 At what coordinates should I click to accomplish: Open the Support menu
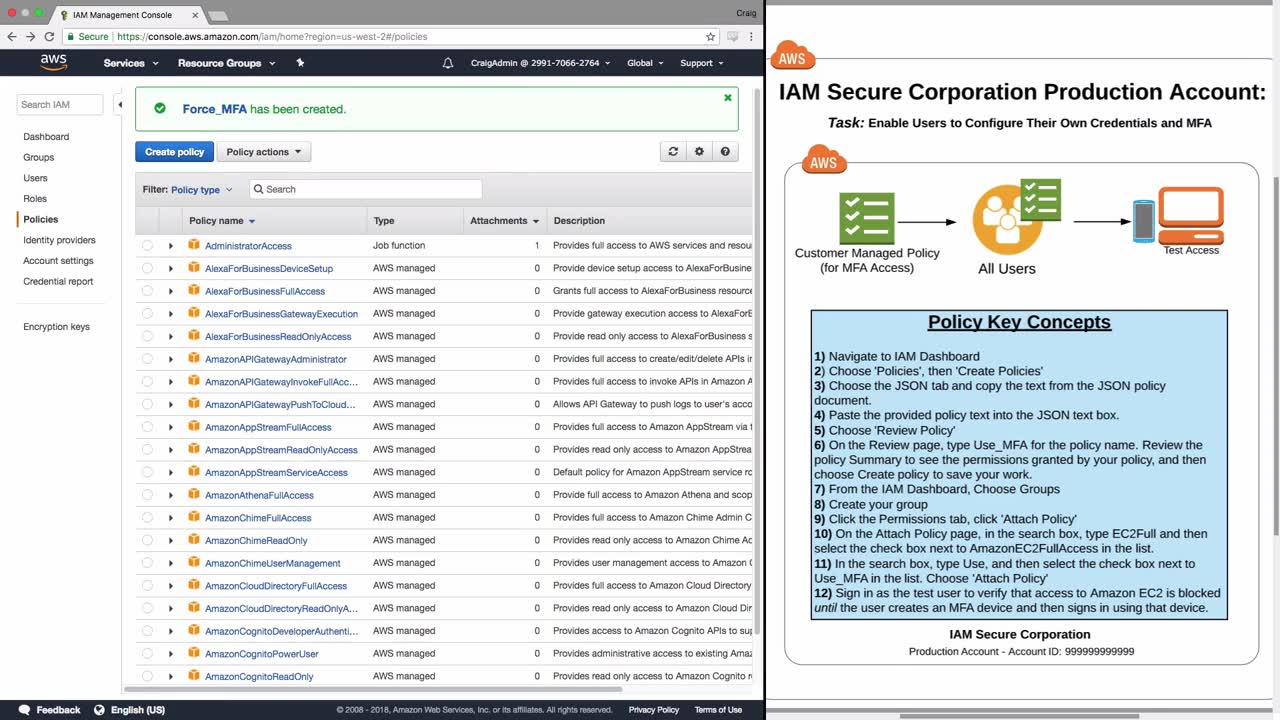point(702,63)
